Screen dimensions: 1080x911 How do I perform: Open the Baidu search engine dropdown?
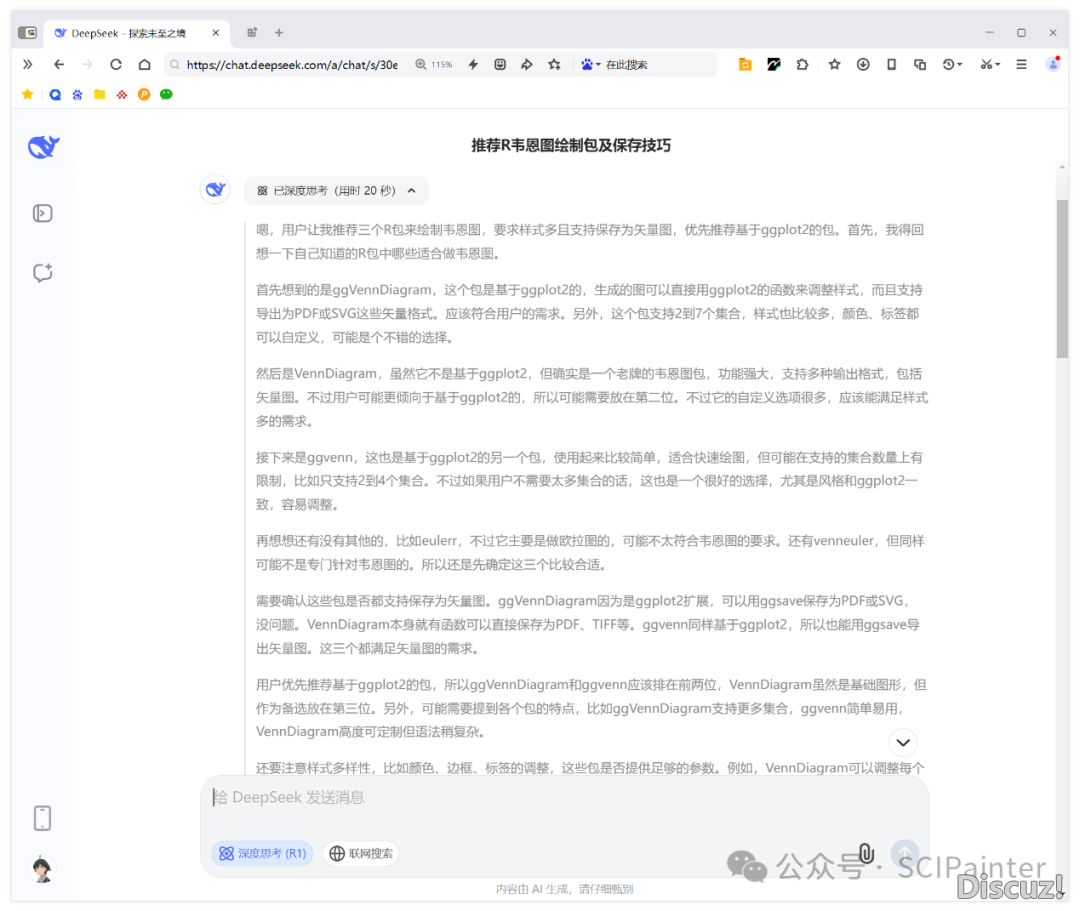click(590, 65)
